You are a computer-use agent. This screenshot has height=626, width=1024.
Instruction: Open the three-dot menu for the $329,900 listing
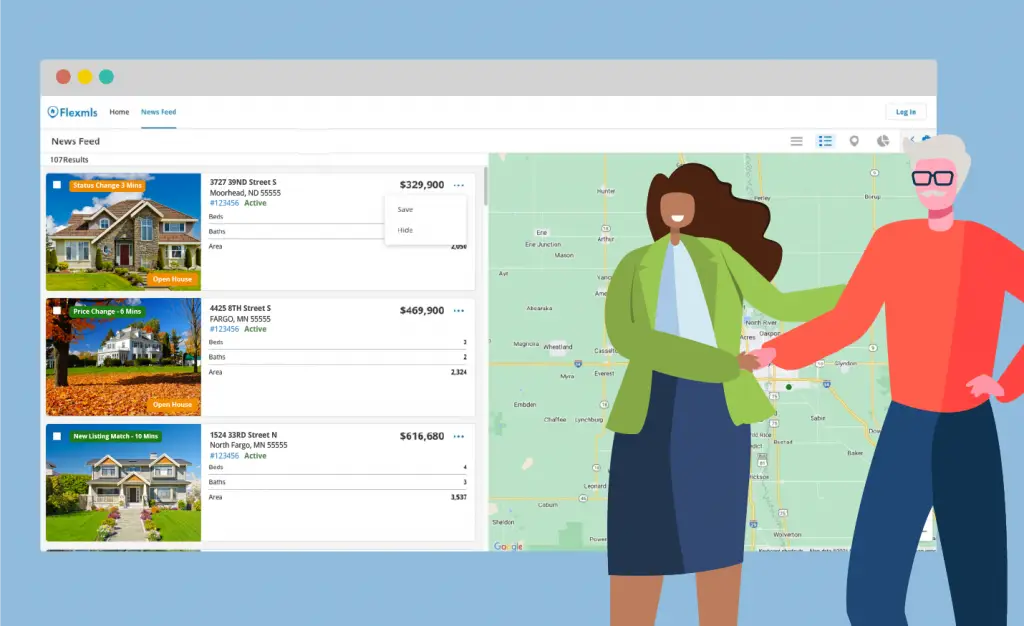coord(459,185)
